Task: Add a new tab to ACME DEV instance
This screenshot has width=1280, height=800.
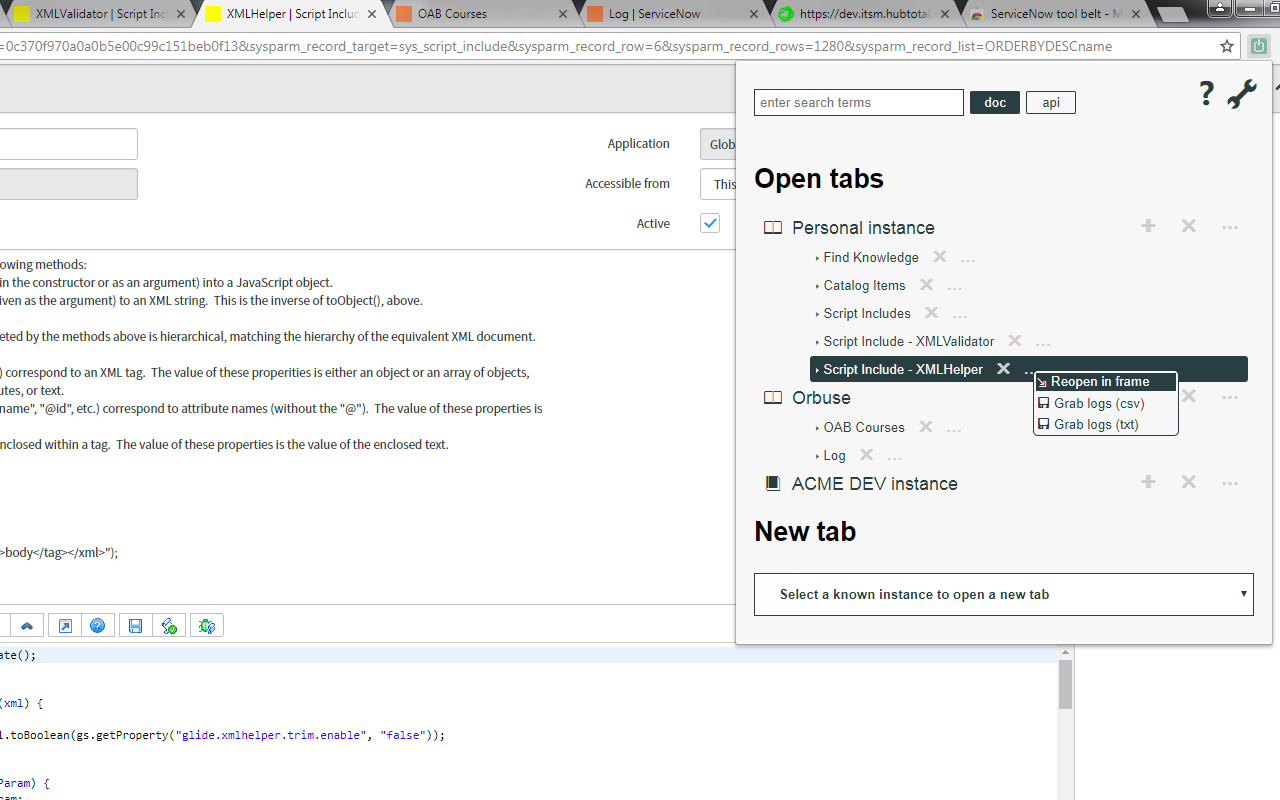Action: point(1148,482)
